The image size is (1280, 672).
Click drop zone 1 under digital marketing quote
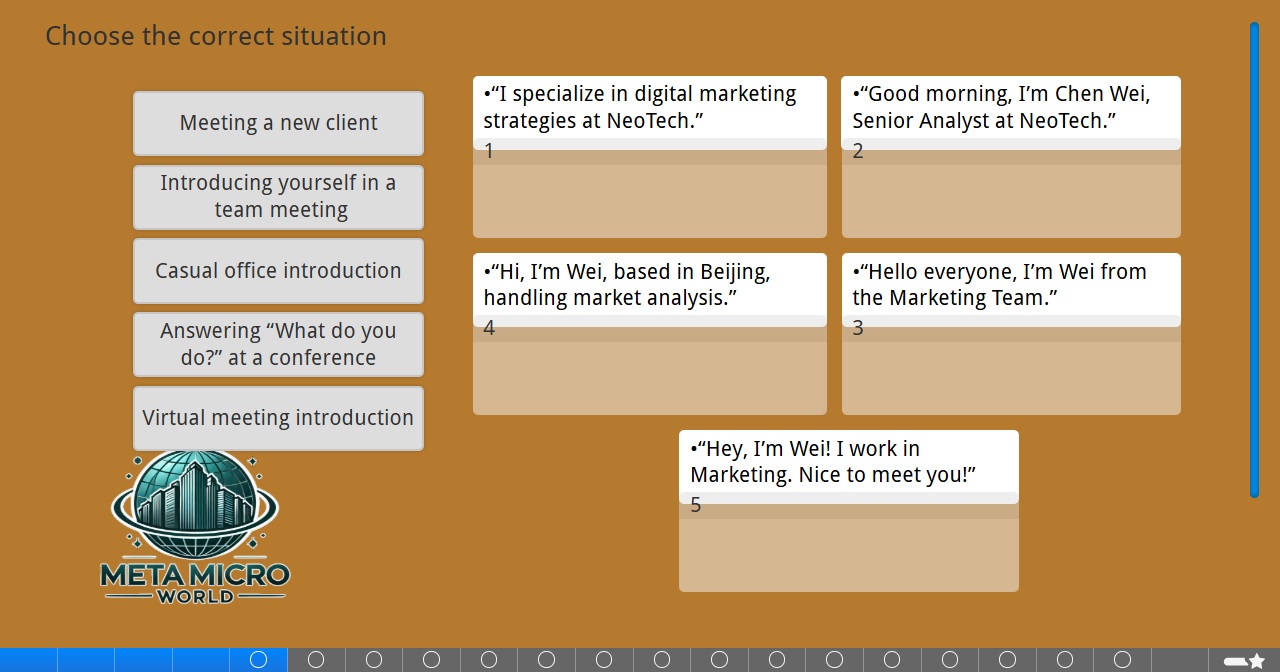649,199
